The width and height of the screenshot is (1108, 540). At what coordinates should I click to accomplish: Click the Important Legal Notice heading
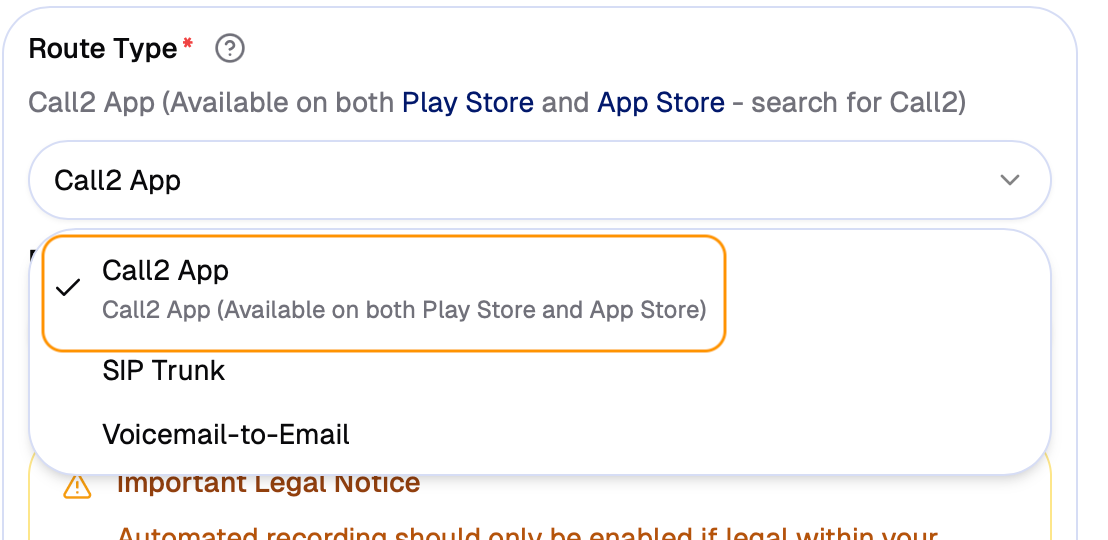[x=268, y=485]
